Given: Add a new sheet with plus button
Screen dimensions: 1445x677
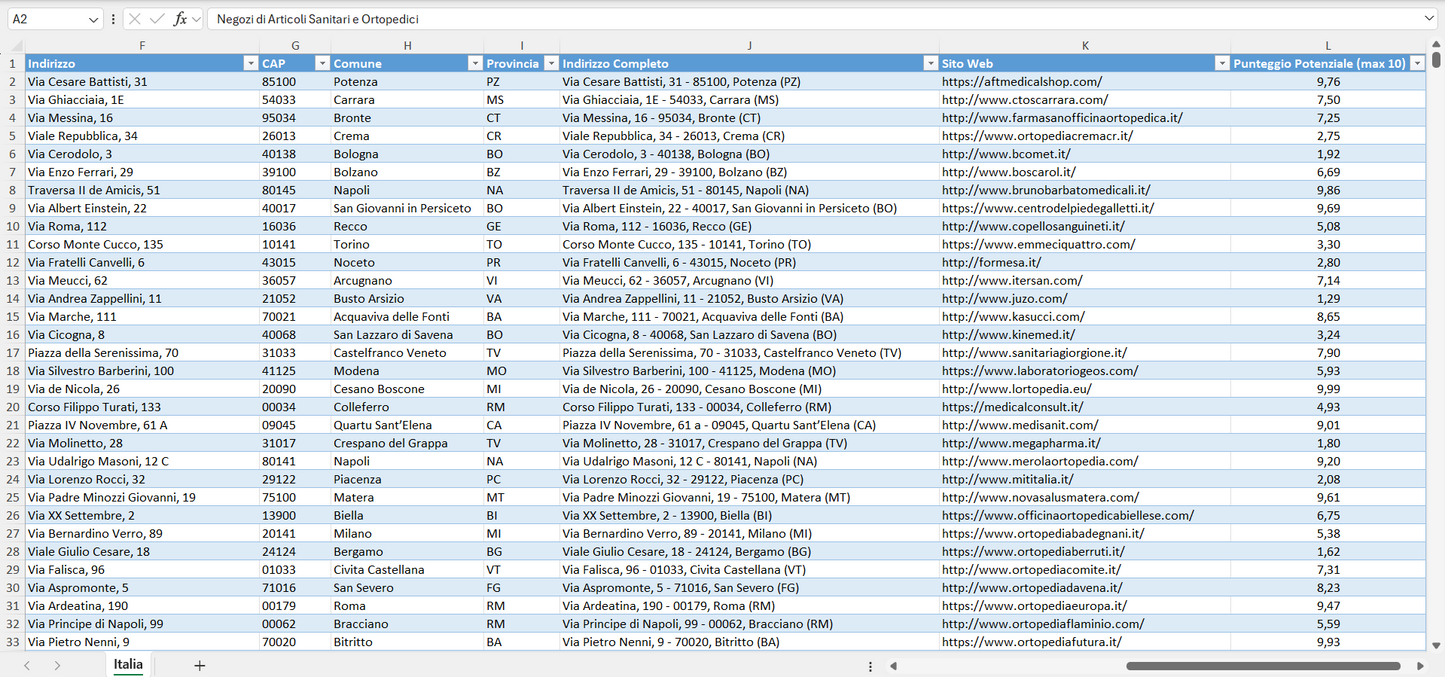Looking at the screenshot, I should coord(199,665).
